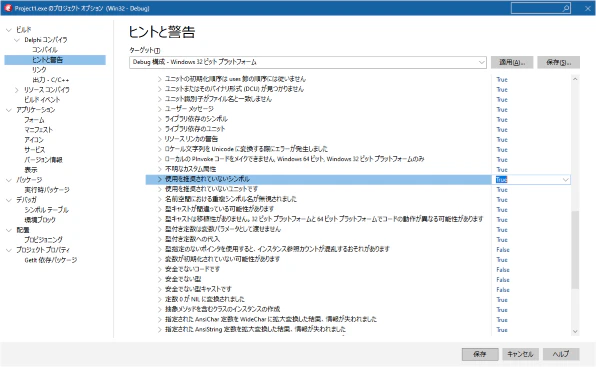This screenshot has width=596, height=367.
Task: Click the 保存(S)... button beside target
Action: (x=558, y=62)
